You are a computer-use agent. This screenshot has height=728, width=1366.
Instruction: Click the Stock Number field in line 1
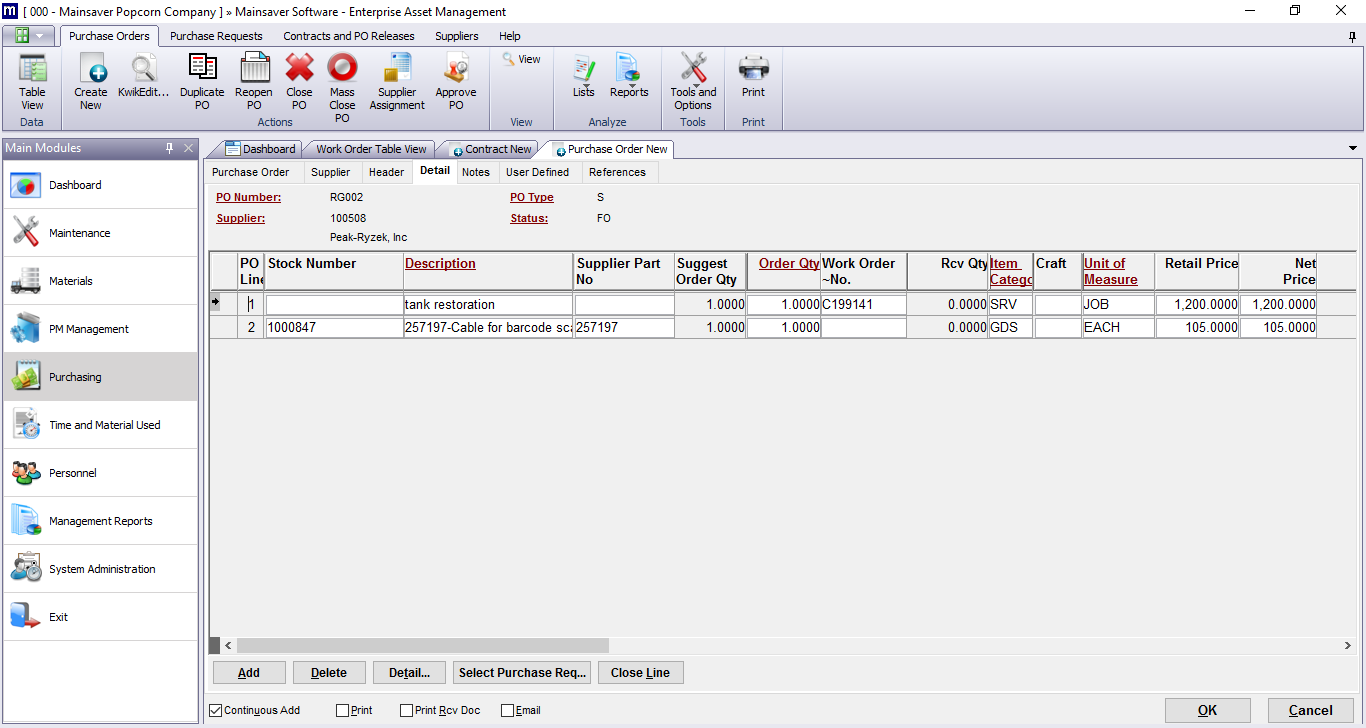pyautogui.click(x=334, y=305)
